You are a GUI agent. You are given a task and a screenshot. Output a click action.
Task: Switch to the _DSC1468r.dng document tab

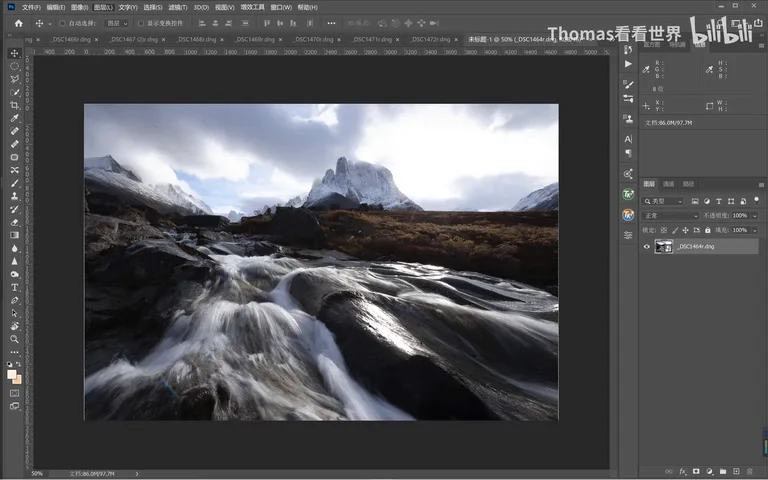click(x=196, y=39)
